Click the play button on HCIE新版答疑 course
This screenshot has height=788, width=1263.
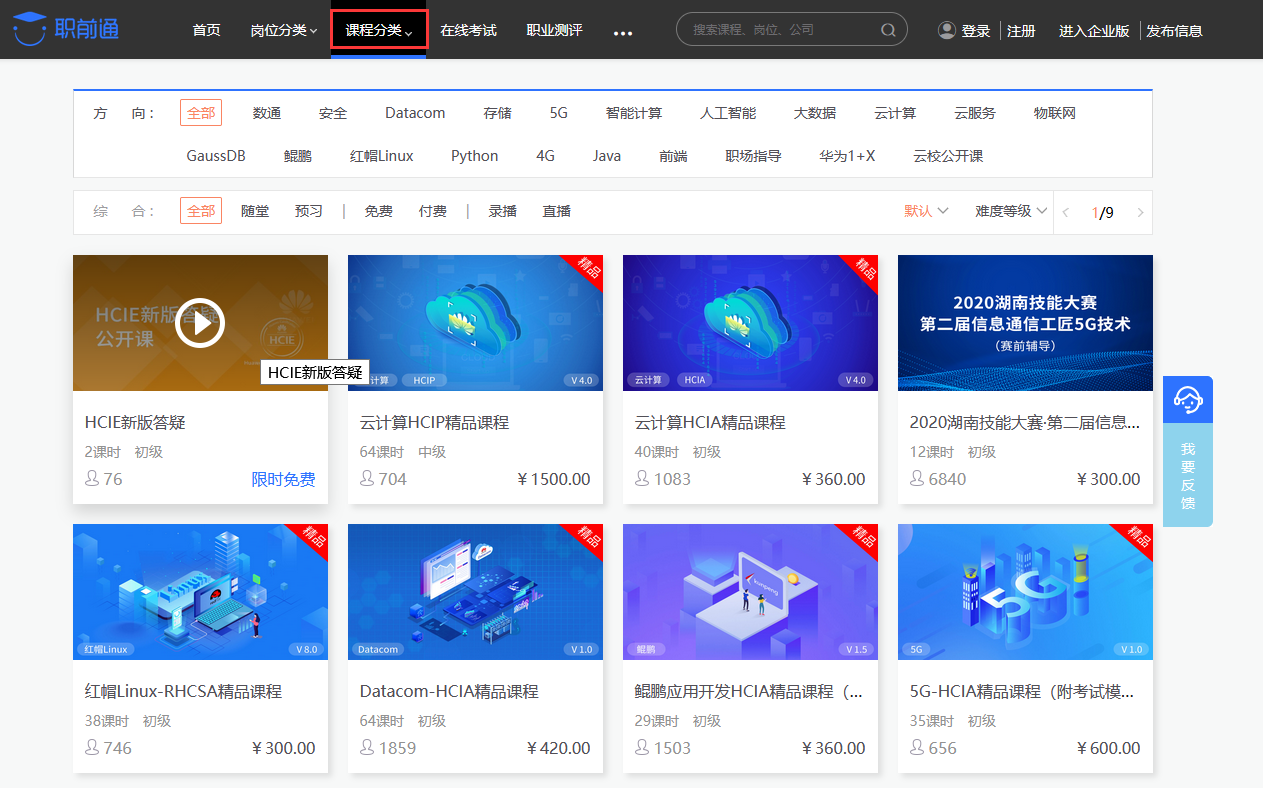(200, 323)
